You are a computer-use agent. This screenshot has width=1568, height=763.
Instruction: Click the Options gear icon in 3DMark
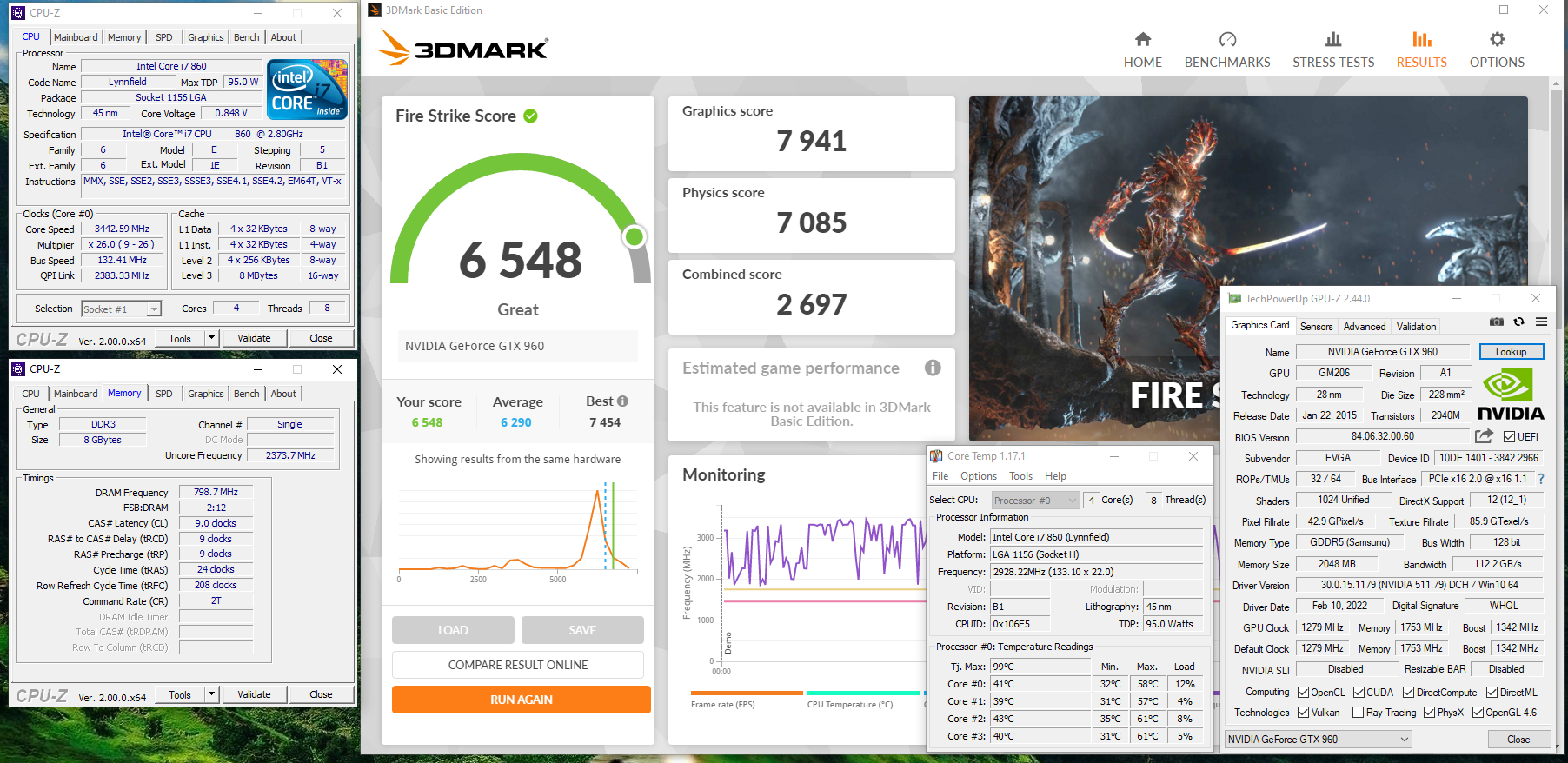[1496, 40]
